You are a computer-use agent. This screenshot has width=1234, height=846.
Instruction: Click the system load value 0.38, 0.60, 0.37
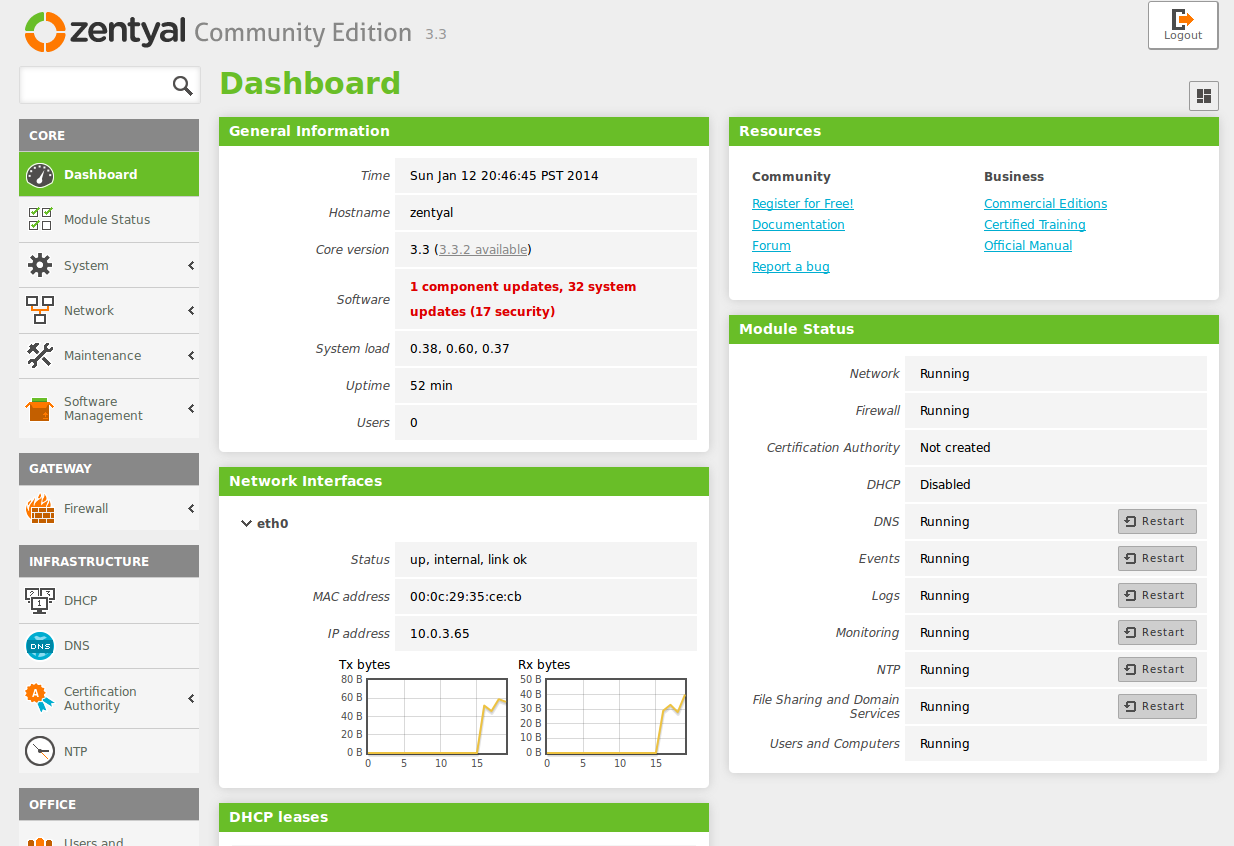pyautogui.click(x=460, y=349)
